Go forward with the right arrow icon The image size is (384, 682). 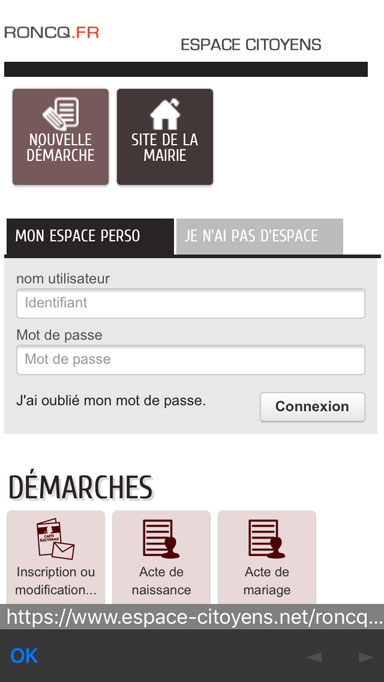pos(366,657)
